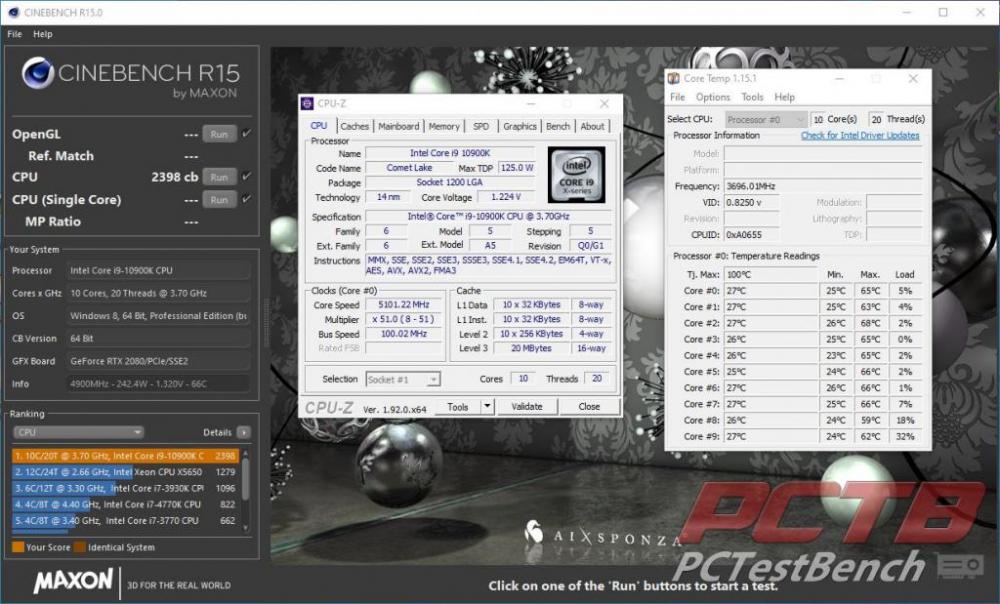Switch to the CPU tab in CPU-Z

pyautogui.click(x=318, y=126)
